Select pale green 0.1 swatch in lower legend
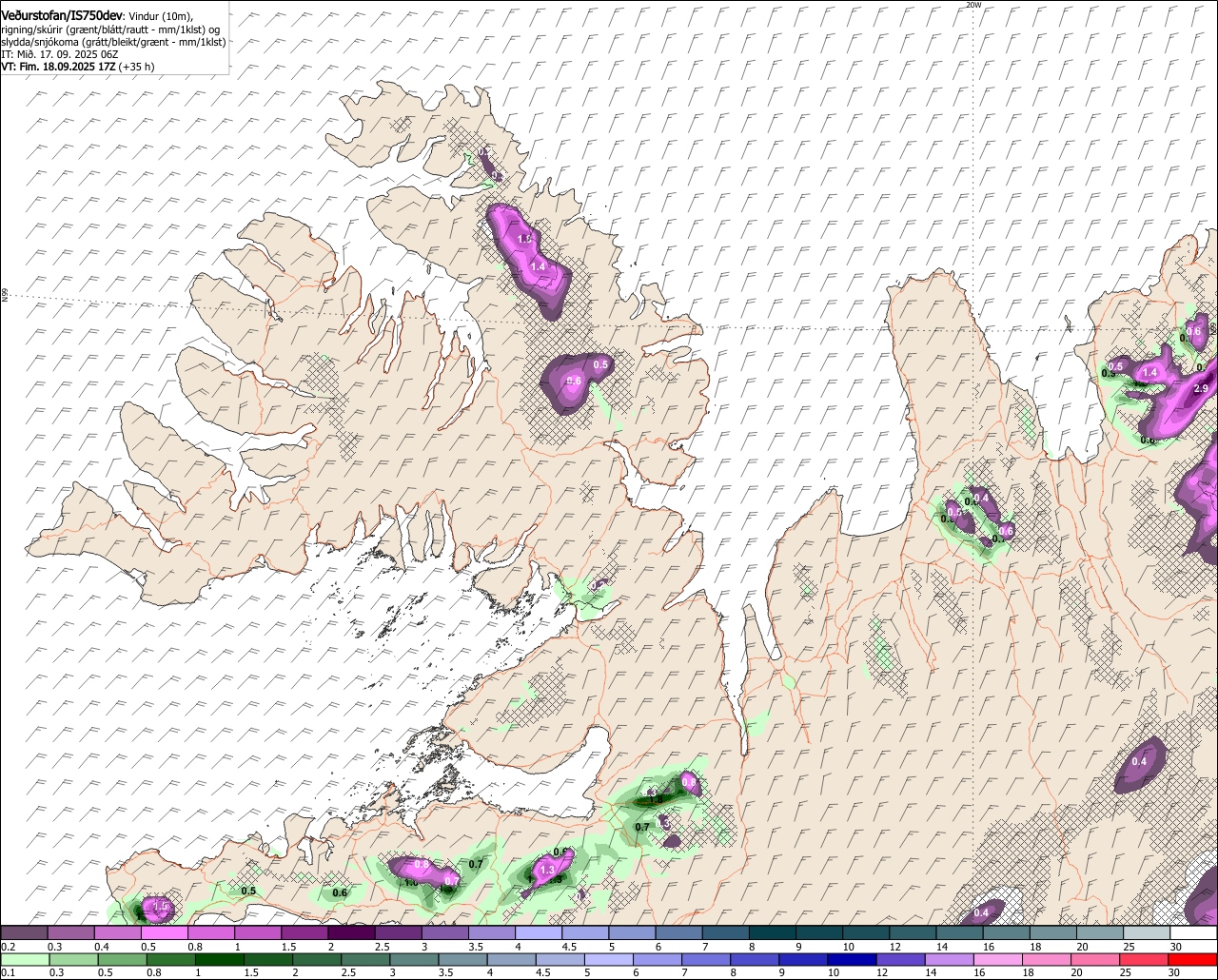The width and height of the screenshot is (1218, 980). (24, 959)
